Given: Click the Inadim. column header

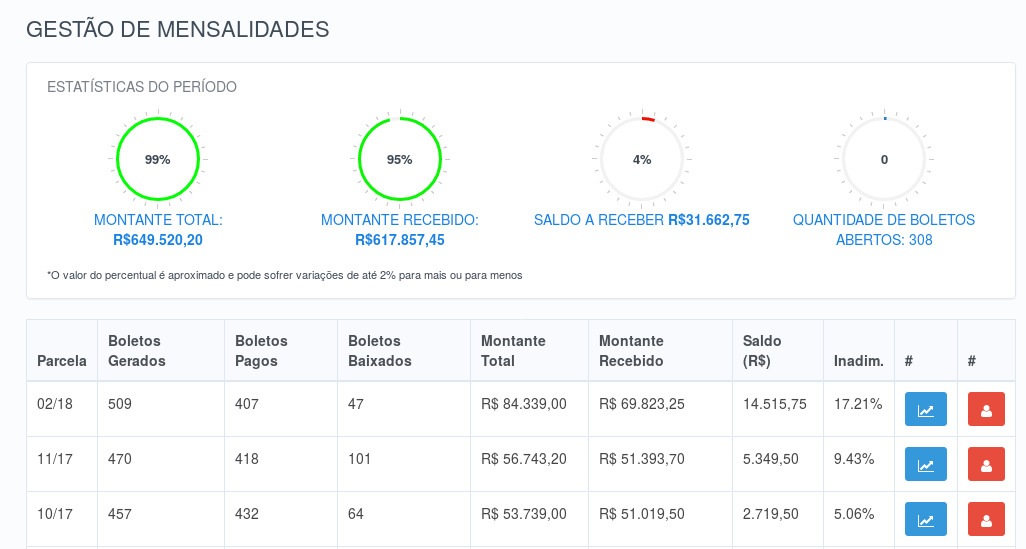Looking at the screenshot, I should (x=858, y=360).
